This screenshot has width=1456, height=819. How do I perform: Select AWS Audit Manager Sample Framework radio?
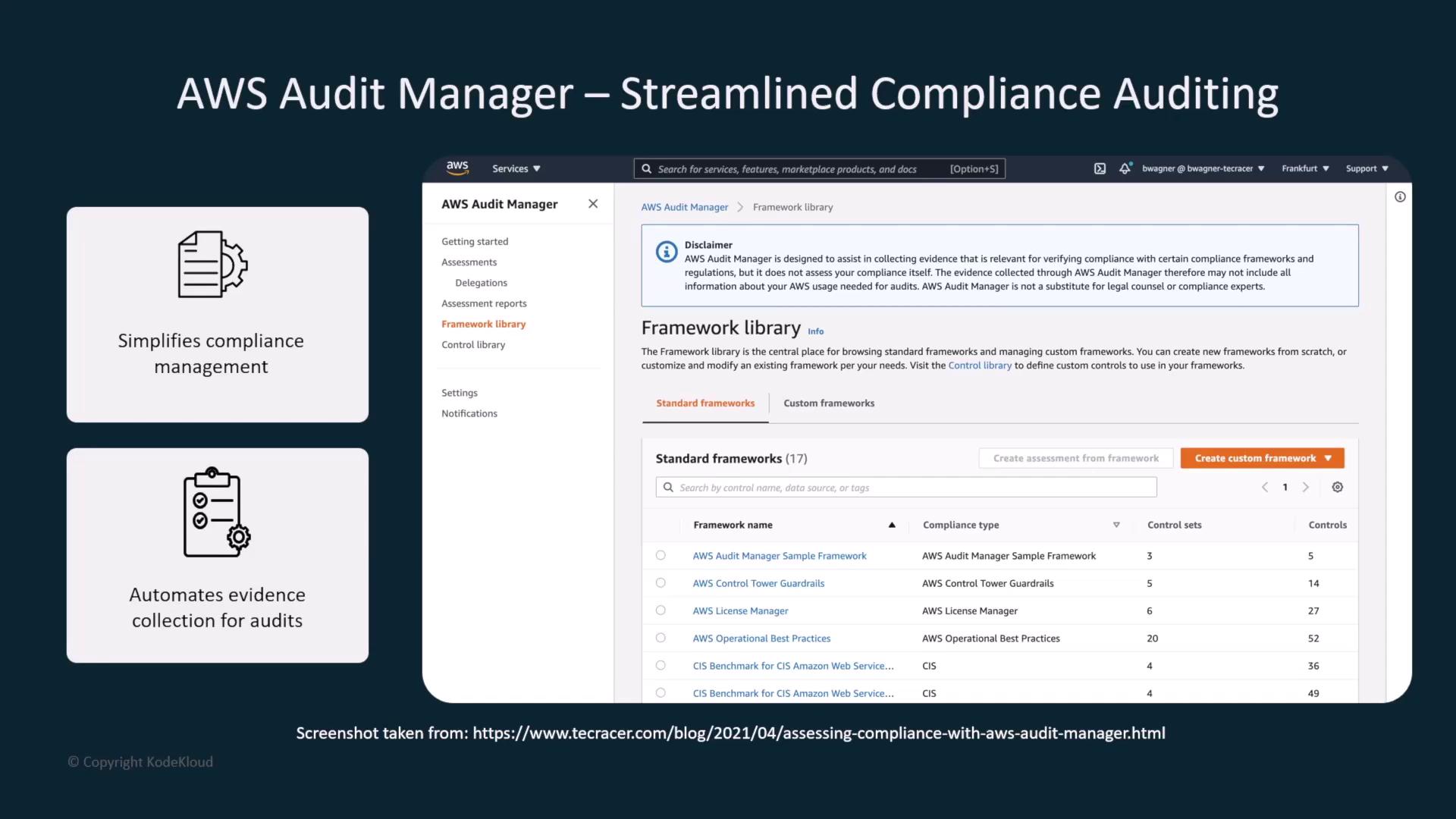(x=661, y=556)
